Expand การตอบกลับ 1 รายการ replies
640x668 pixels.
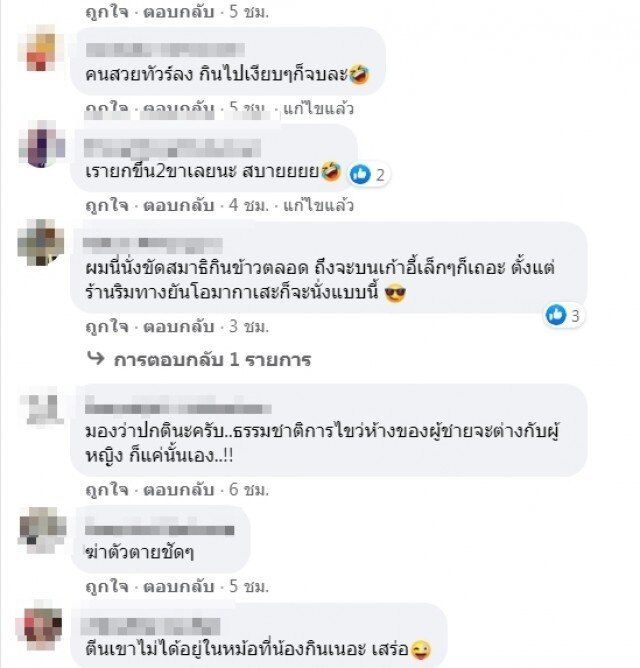tap(212, 360)
